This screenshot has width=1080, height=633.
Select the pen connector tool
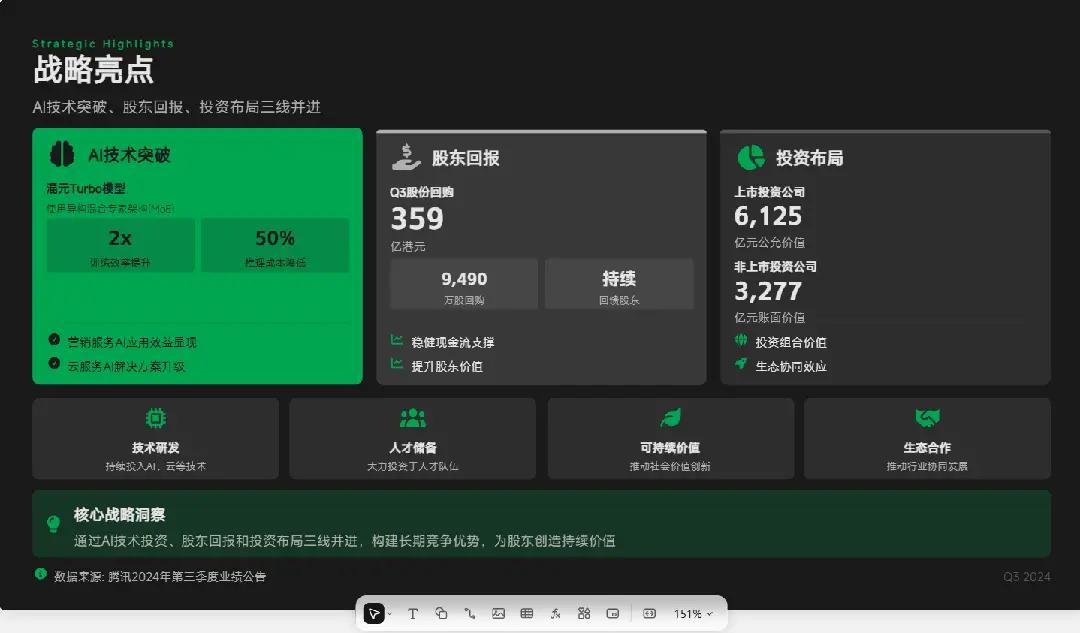point(470,613)
